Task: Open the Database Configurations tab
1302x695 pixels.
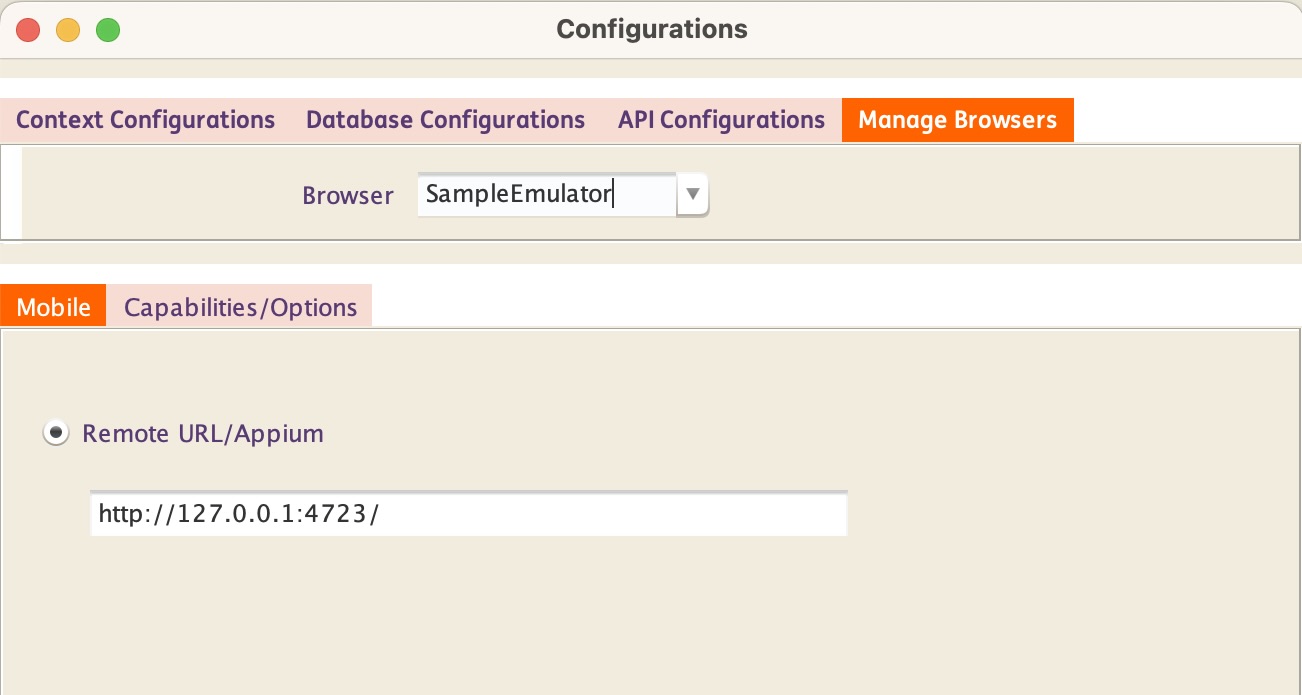Action: tap(445, 120)
